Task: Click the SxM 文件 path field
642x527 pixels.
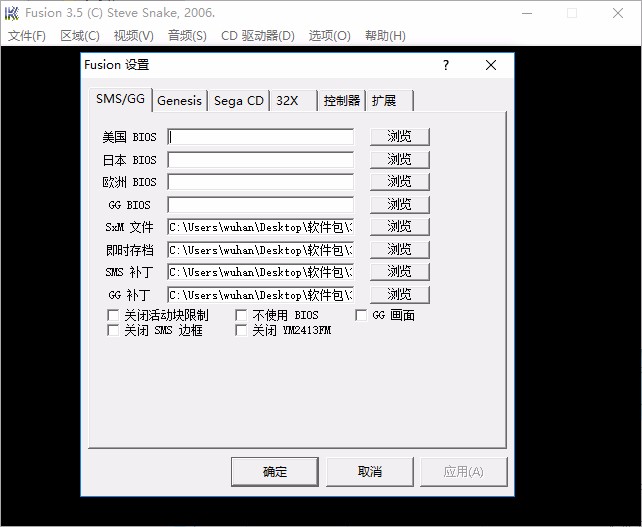Action: click(x=260, y=227)
